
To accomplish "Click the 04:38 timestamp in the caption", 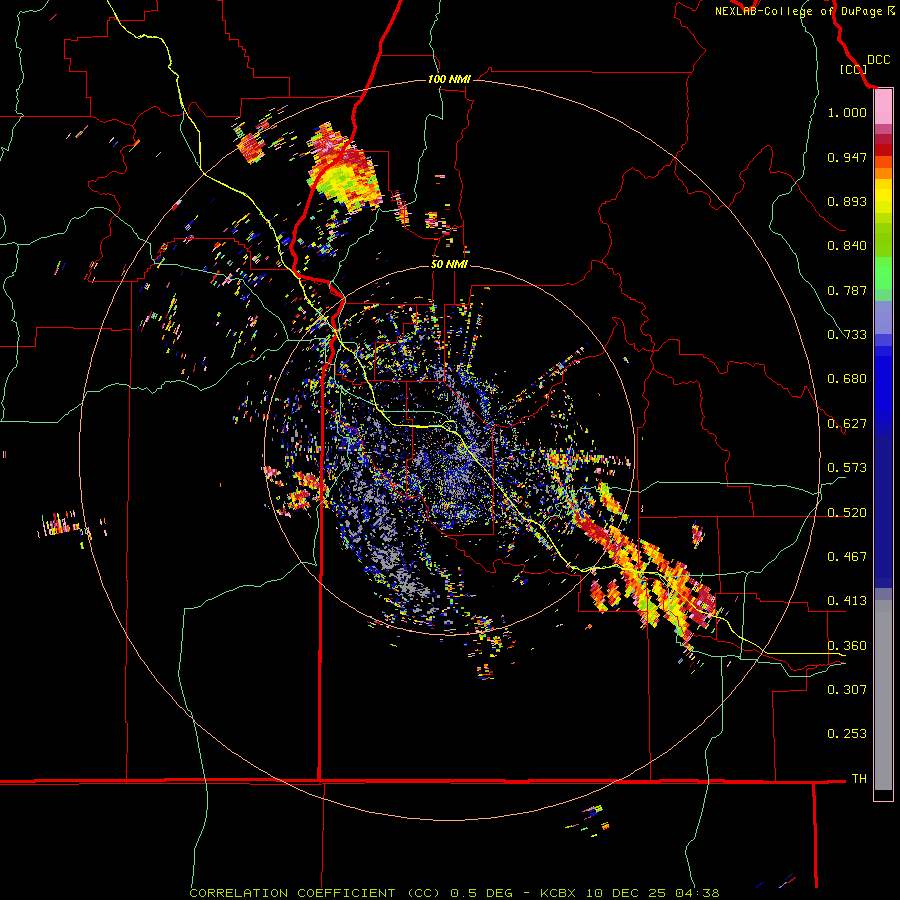I will [697, 893].
